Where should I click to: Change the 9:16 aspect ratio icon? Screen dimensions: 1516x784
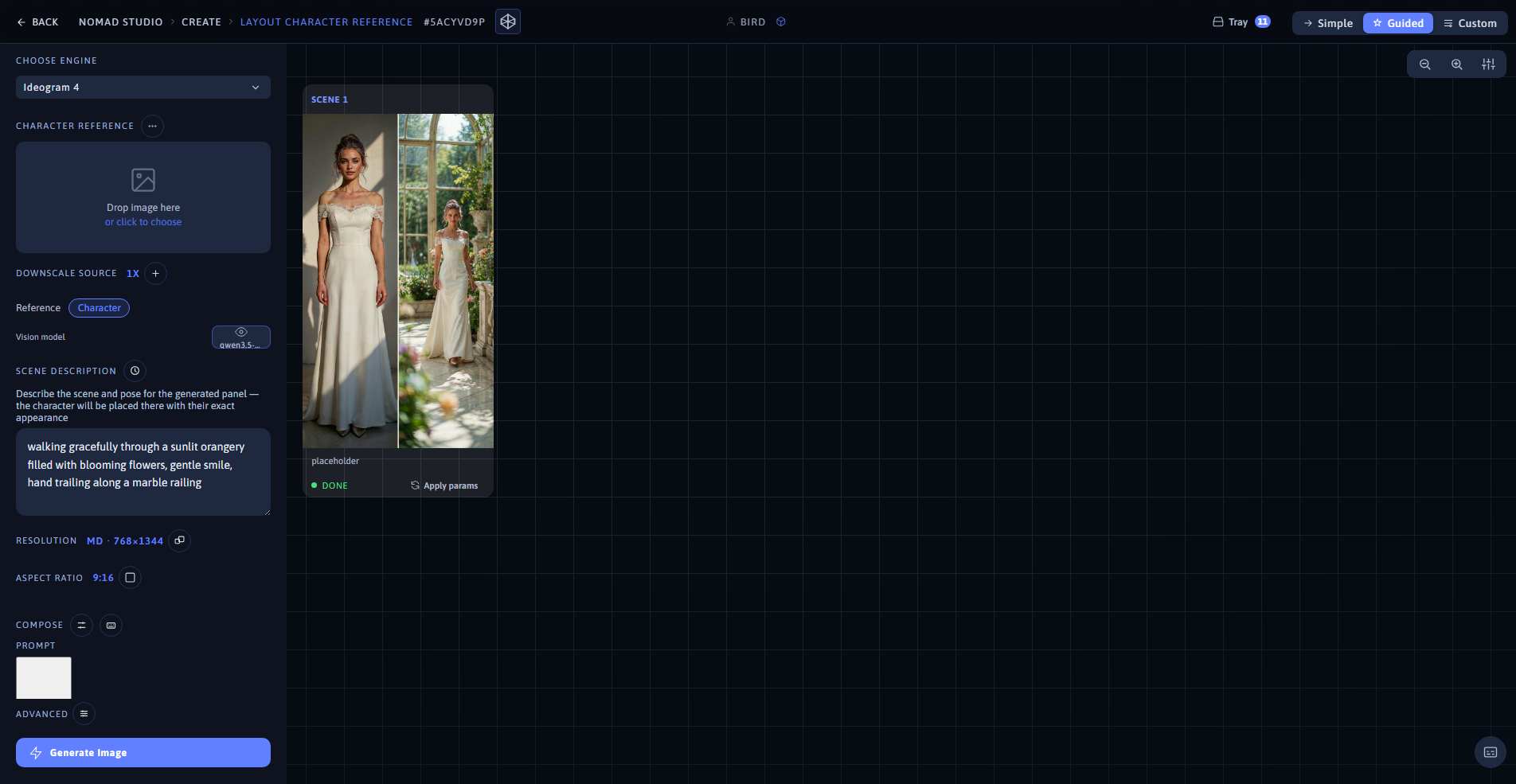click(131, 578)
